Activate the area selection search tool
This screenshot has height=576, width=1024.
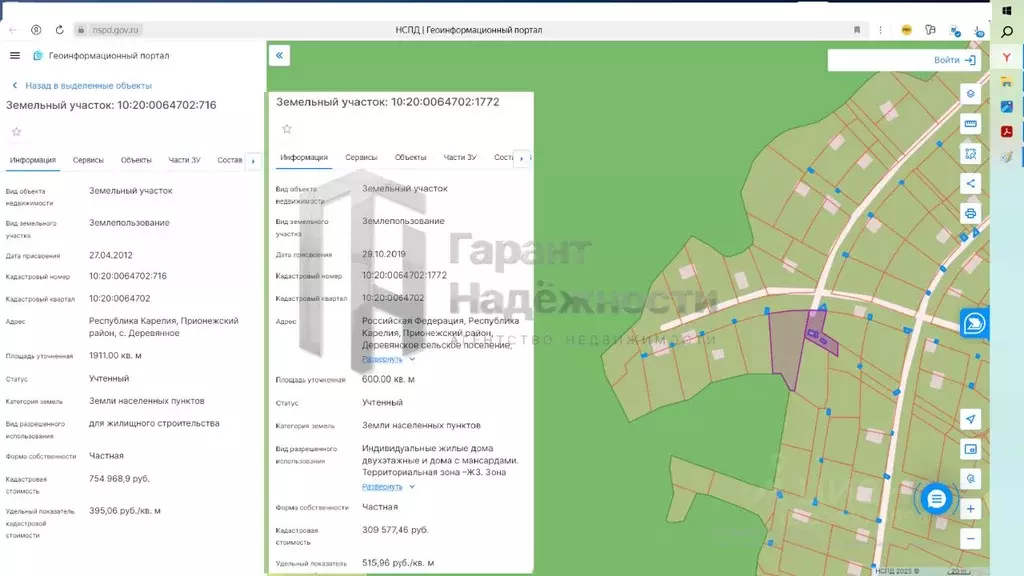coord(969,154)
